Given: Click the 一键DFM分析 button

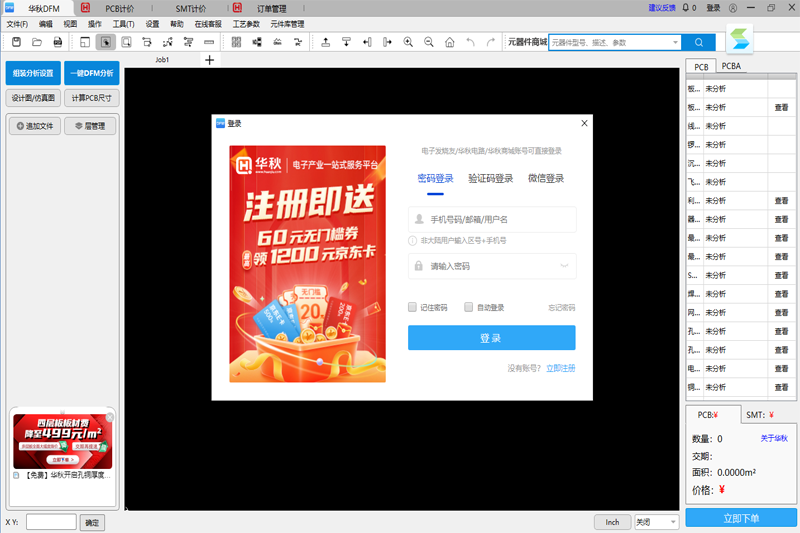Looking at the screenshot, I should pos(92,73).
